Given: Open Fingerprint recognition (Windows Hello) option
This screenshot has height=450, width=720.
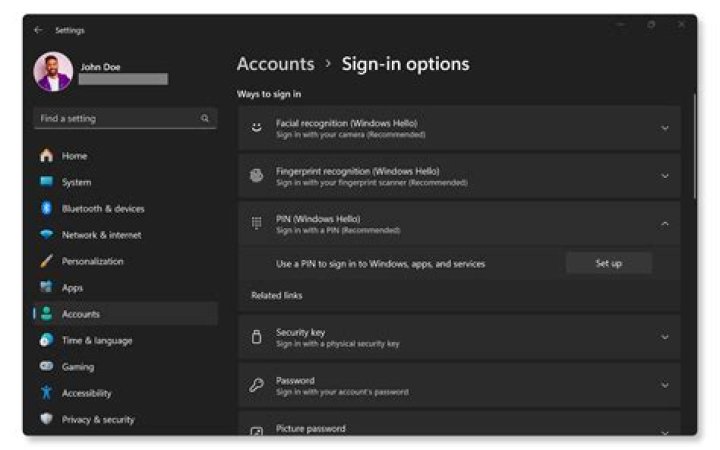Looking at the screenshot, I should click(459, 176).
